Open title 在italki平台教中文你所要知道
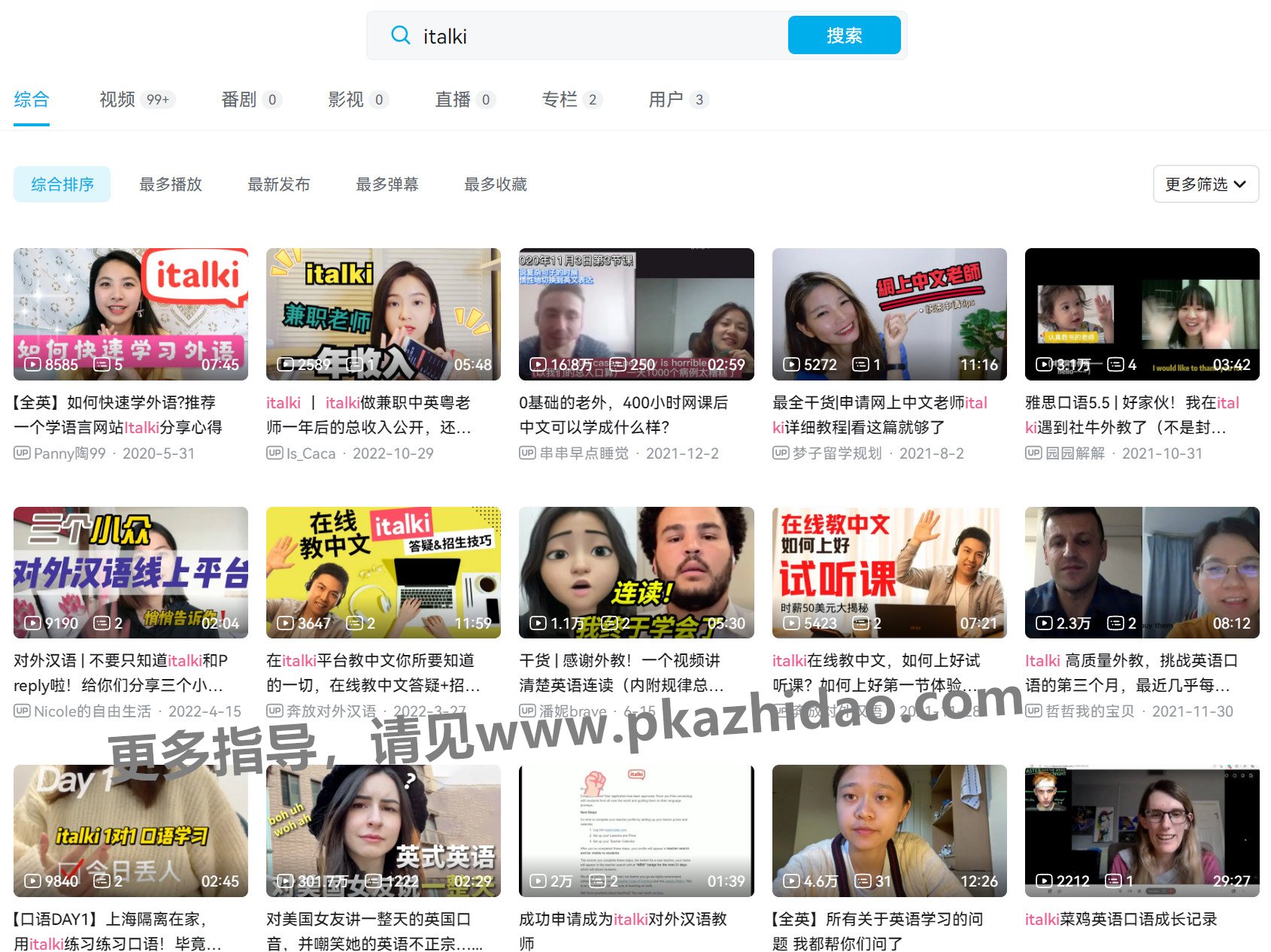The height and width of the screenshot is (952, 1271). pyautogui.click(x=373, y=673)
